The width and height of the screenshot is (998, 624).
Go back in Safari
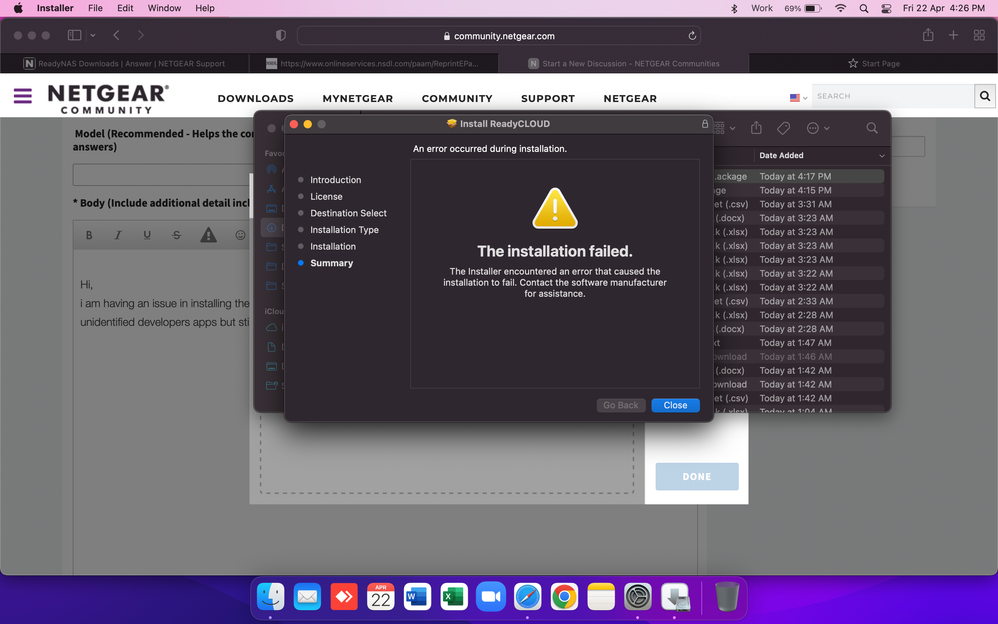pos(116,36)
